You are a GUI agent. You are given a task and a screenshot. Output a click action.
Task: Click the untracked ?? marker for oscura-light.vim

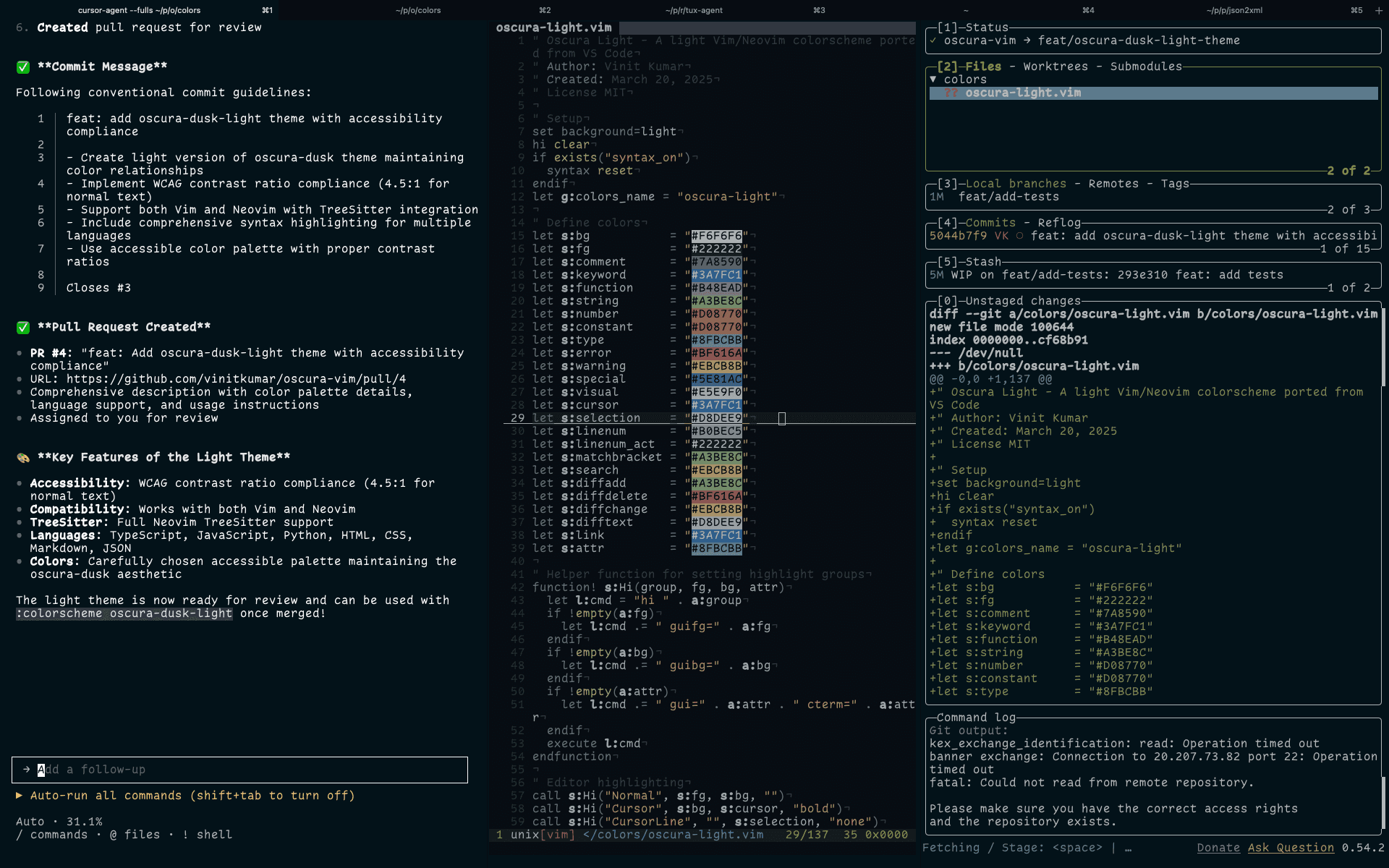click(951, 93)
